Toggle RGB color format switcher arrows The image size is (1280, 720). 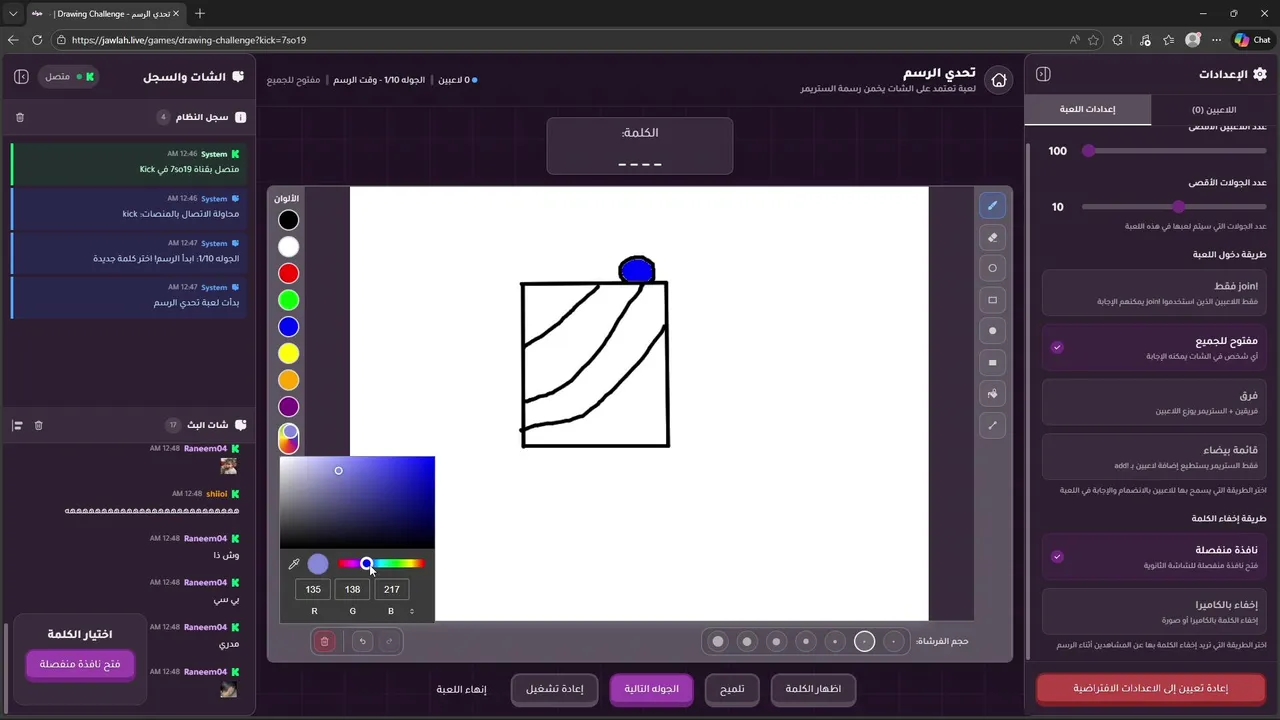(x=412, y=611)
